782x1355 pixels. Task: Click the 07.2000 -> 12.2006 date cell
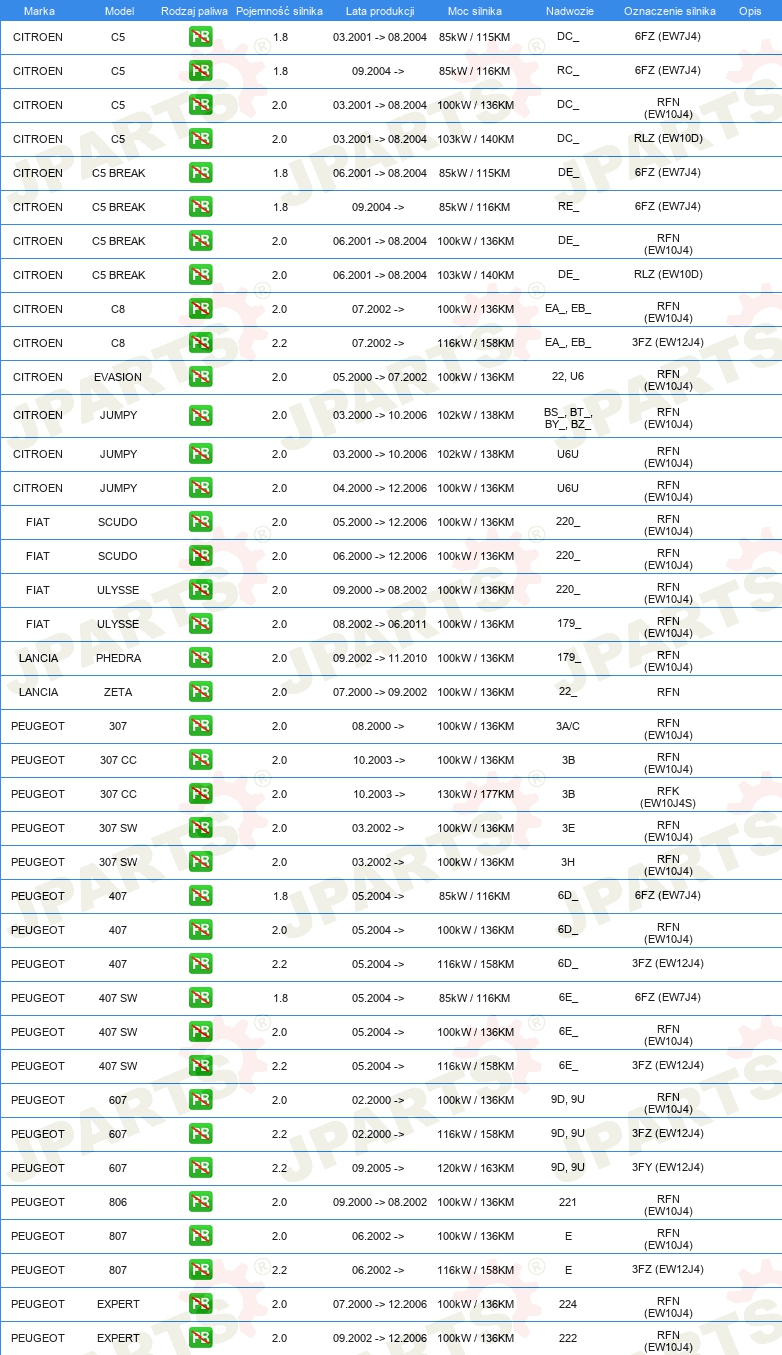pyautogui.click(x=380, y=1304)
